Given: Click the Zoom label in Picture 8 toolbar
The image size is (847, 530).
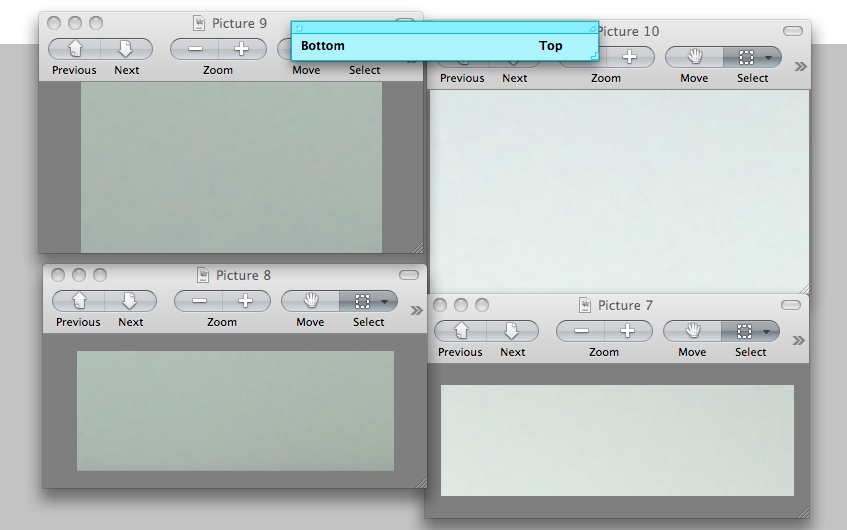Looking at the screenshot, I should 222,322.
